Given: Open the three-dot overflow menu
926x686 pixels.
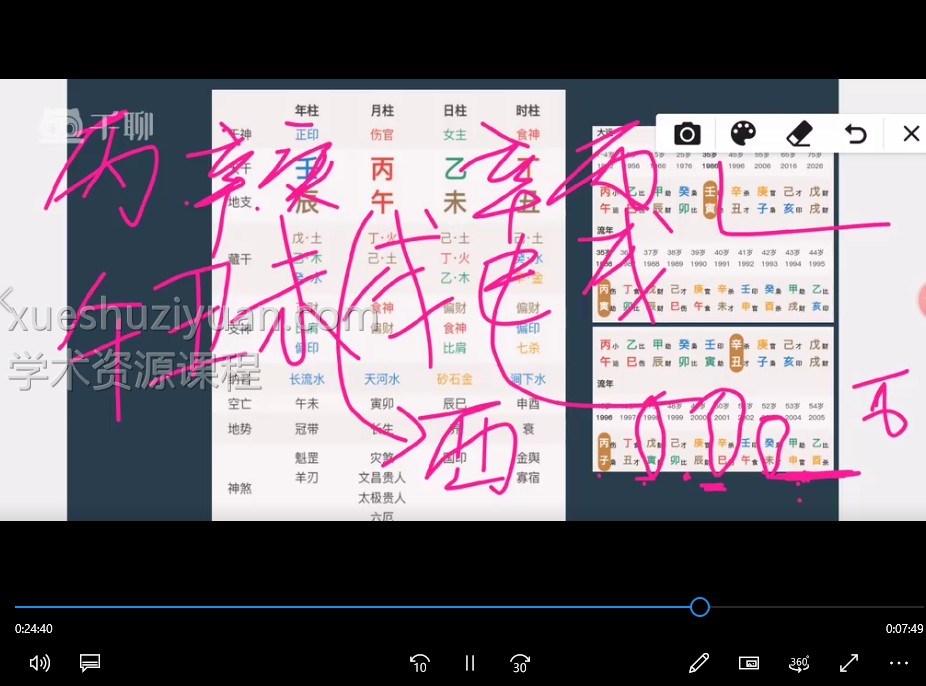Looking at the screenshot, I should click(x=898, y=663).
